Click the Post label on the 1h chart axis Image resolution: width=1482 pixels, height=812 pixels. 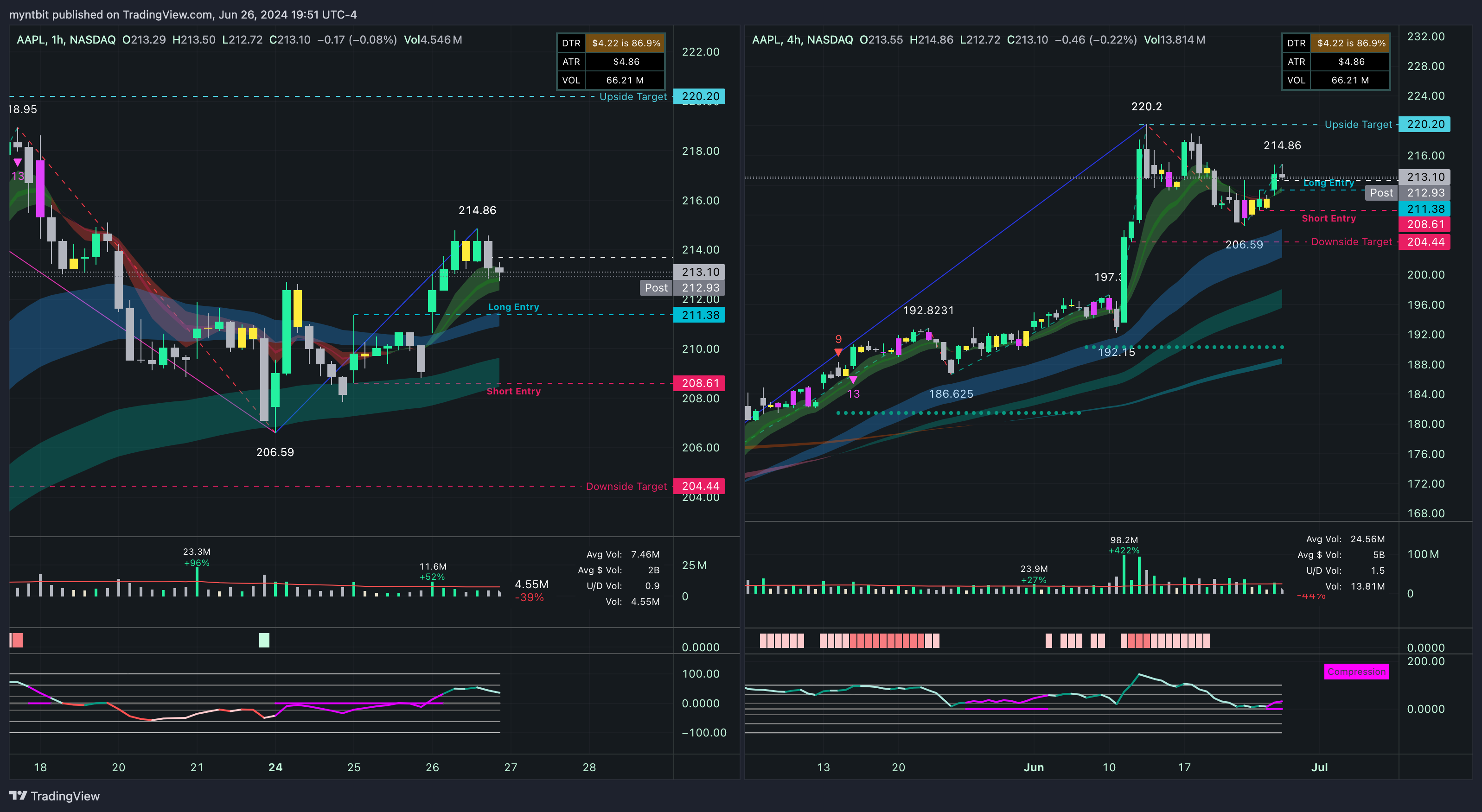tap(656, 287)
